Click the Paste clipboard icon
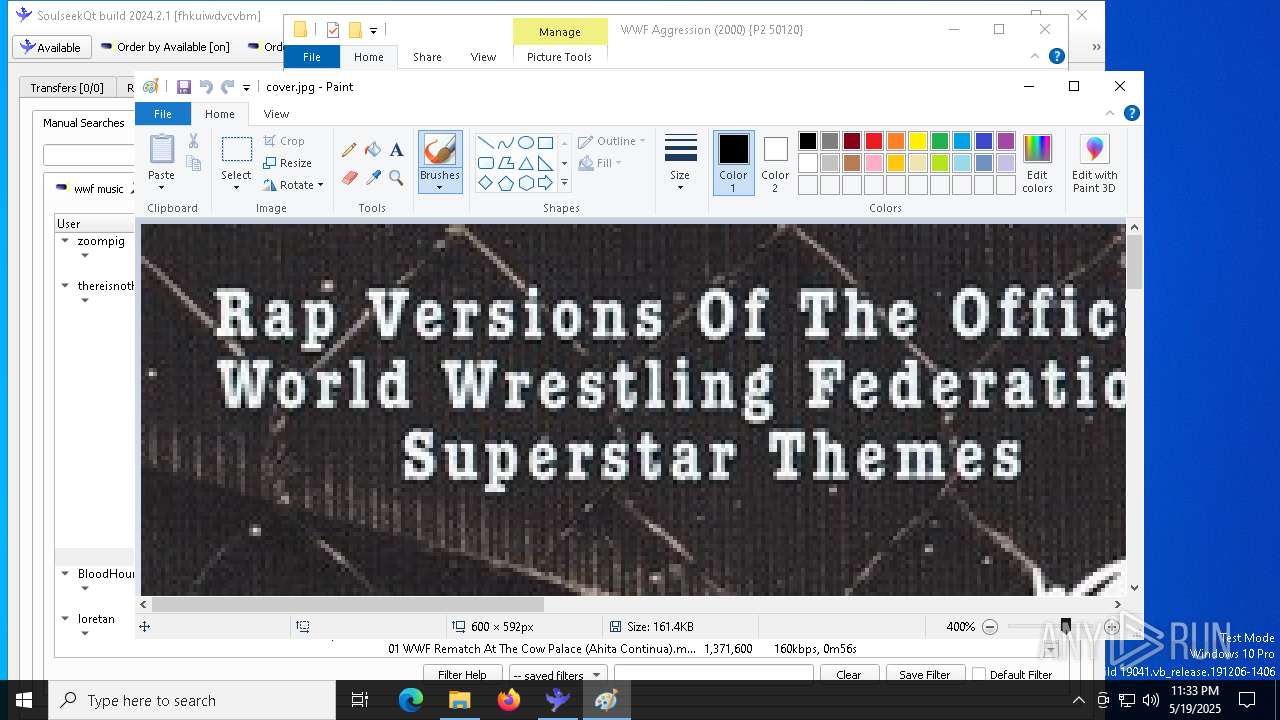Screen dimensions: 1280x720 [161, 148]
